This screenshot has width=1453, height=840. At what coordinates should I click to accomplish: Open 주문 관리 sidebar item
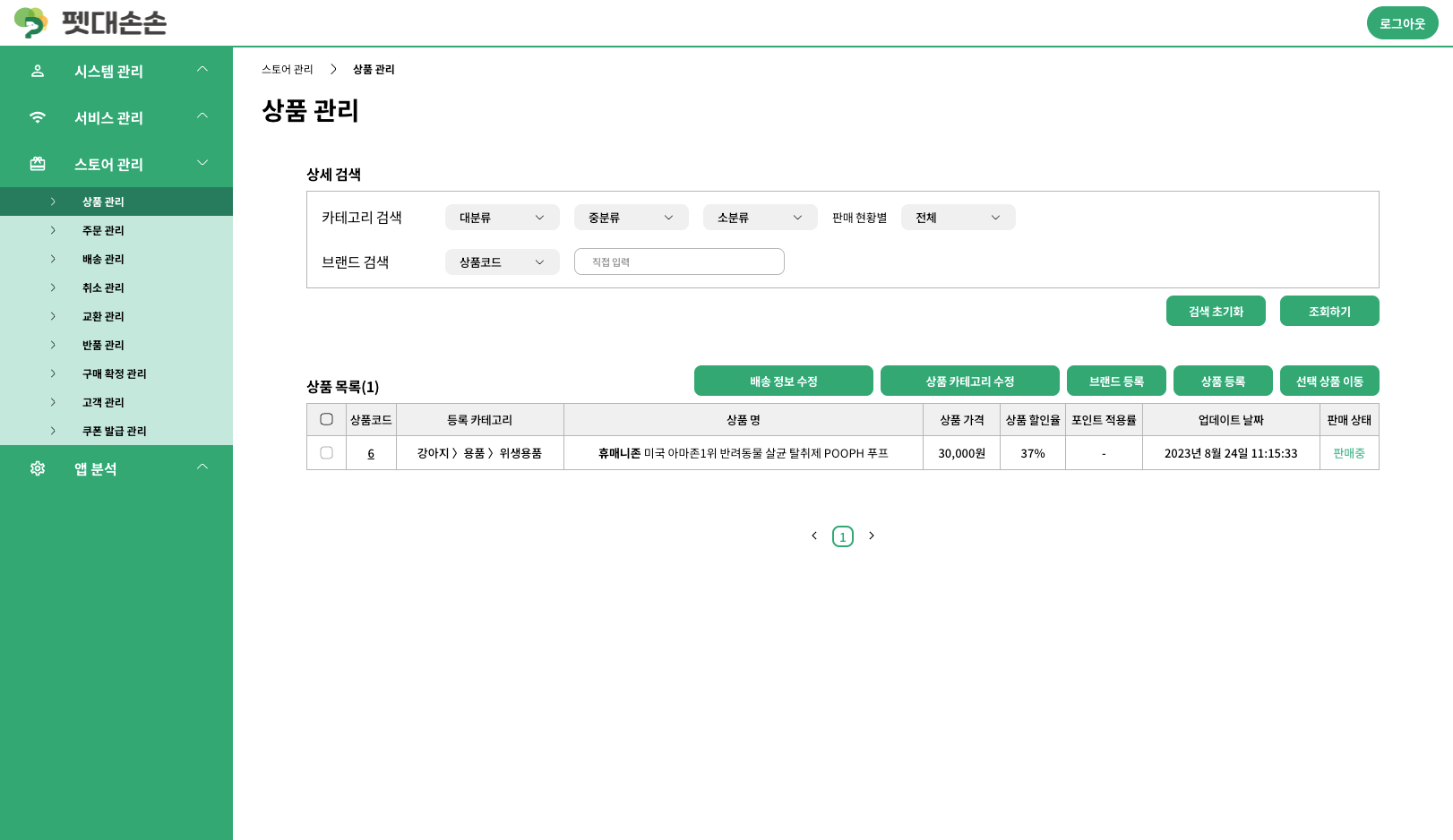pos(116,230)
